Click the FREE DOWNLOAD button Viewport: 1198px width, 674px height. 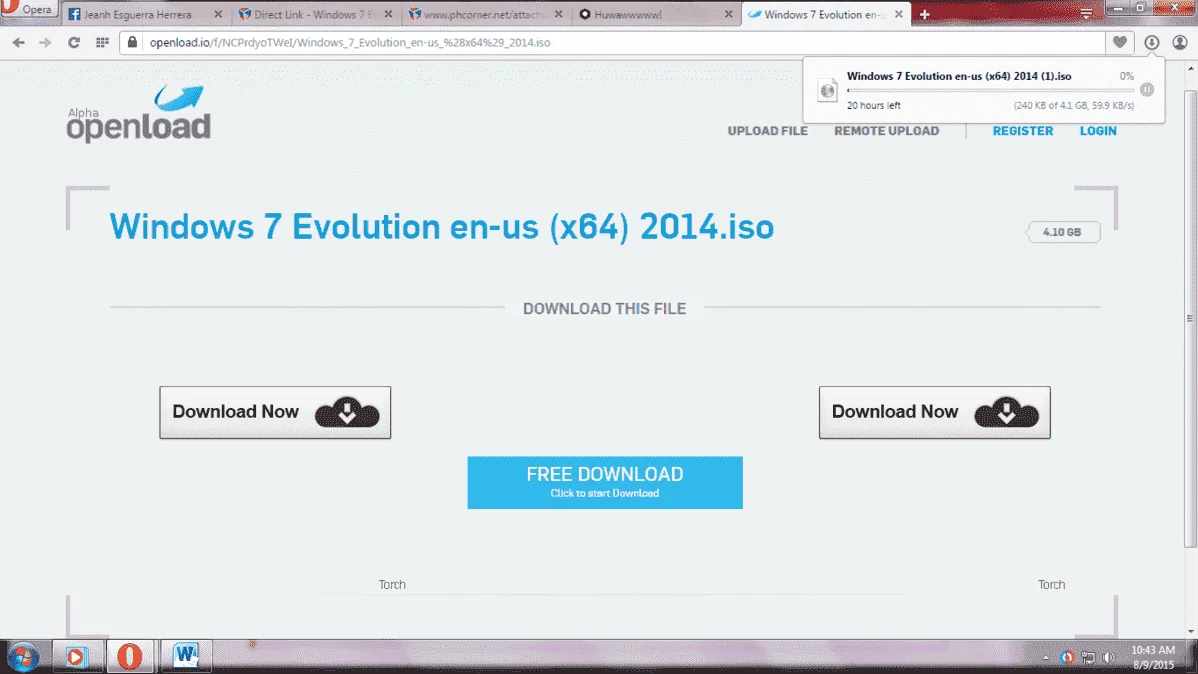(x=604, y=482)
